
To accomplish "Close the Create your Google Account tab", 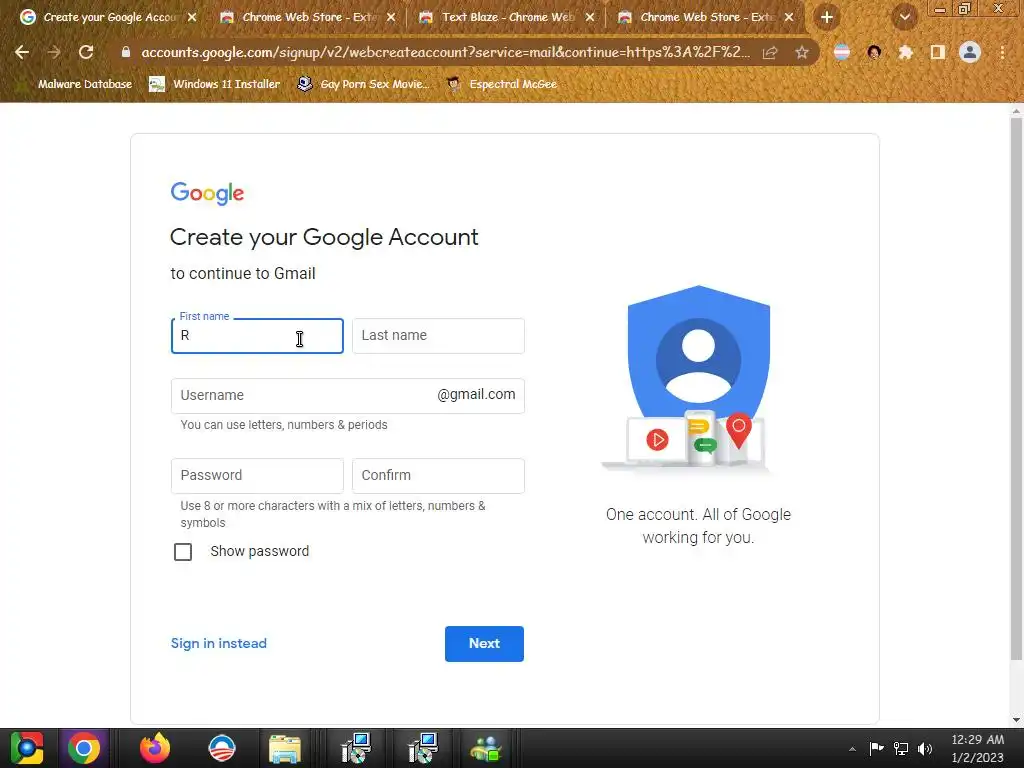I will pos(192,18).
